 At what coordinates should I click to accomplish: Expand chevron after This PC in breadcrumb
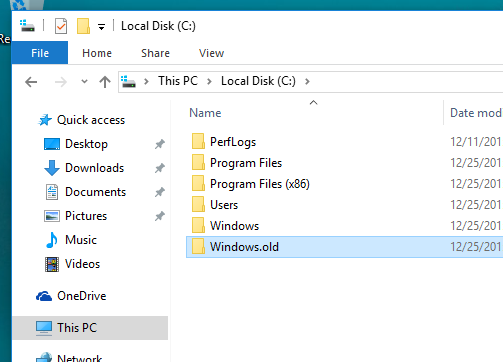(x=209, y=81)
